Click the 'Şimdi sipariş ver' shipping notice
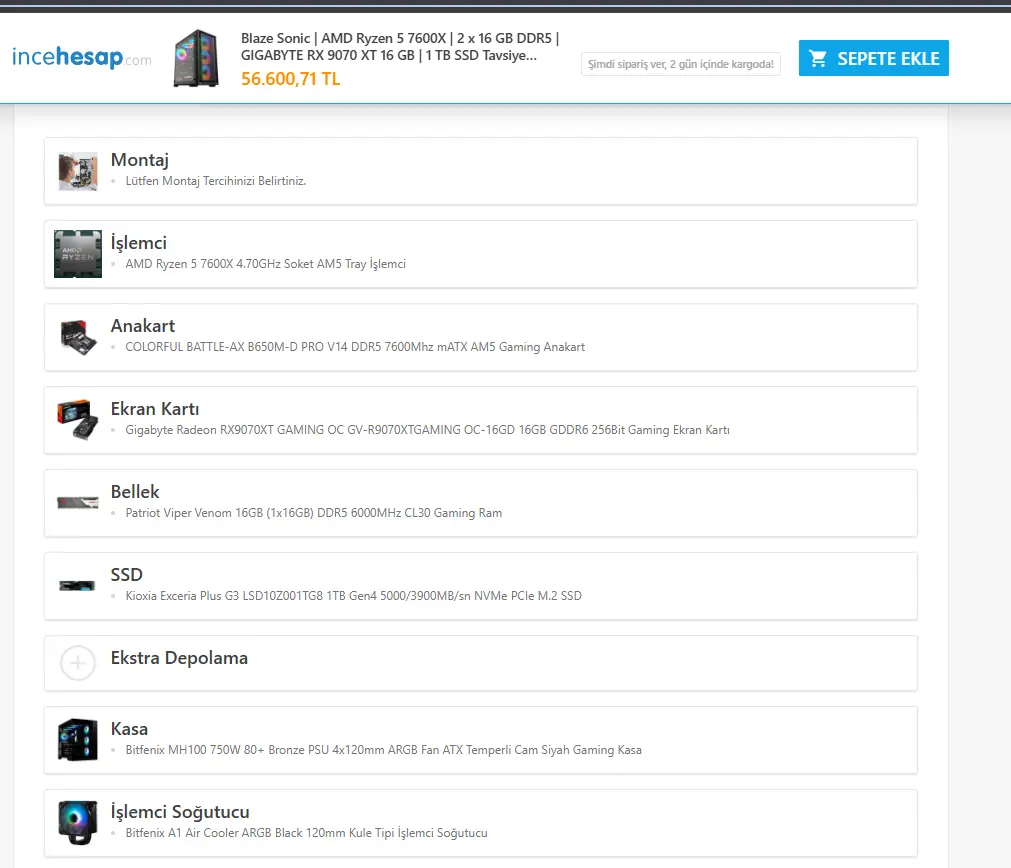1011x868 pixels. (x=680, y=64)
